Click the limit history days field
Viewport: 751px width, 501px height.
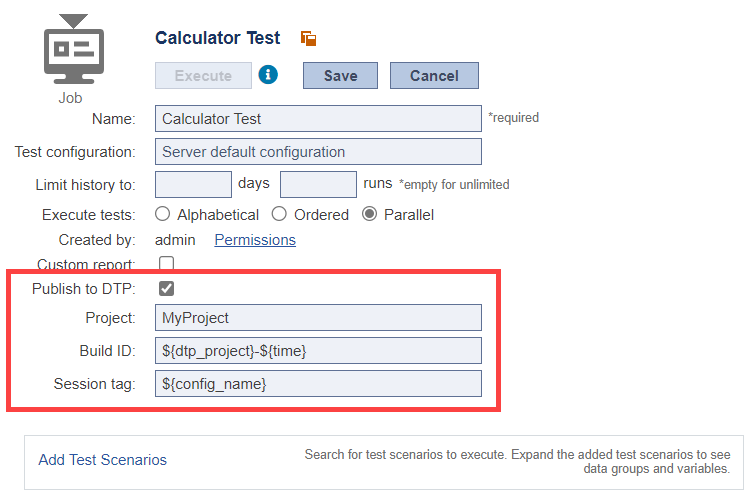193,184
